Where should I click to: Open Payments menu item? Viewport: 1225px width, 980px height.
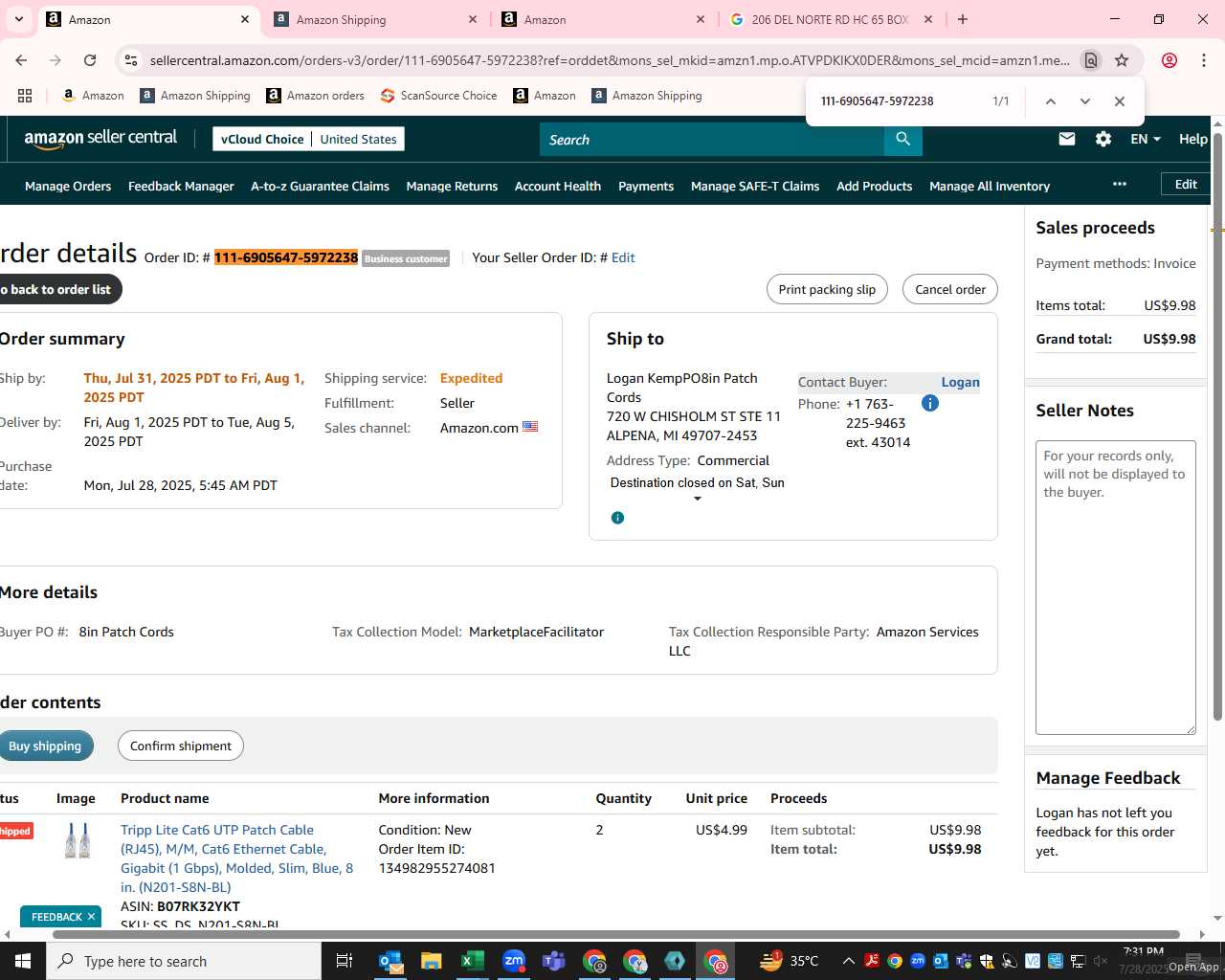coord(646,186)
